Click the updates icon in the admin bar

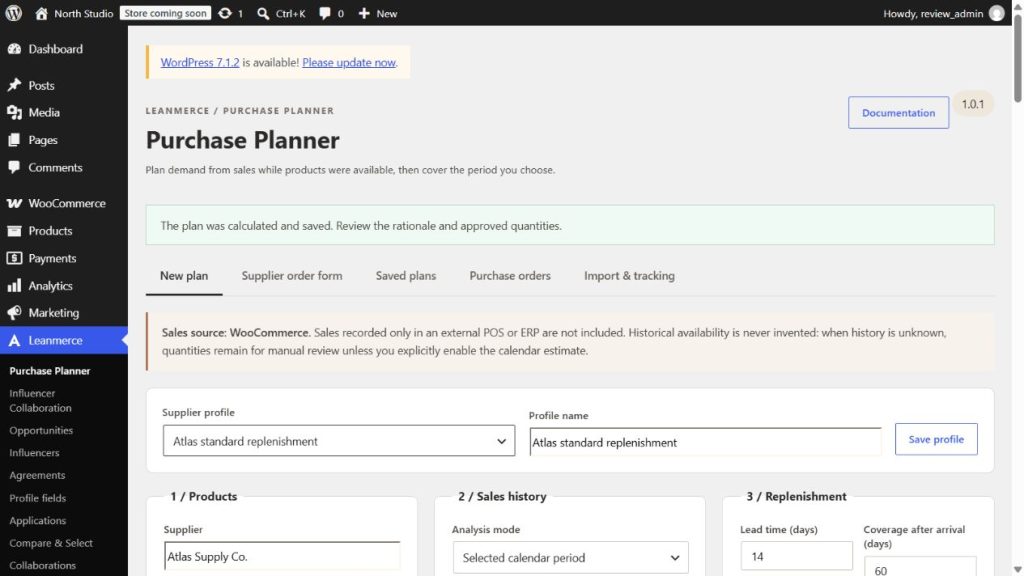click(x=225, y=13)
